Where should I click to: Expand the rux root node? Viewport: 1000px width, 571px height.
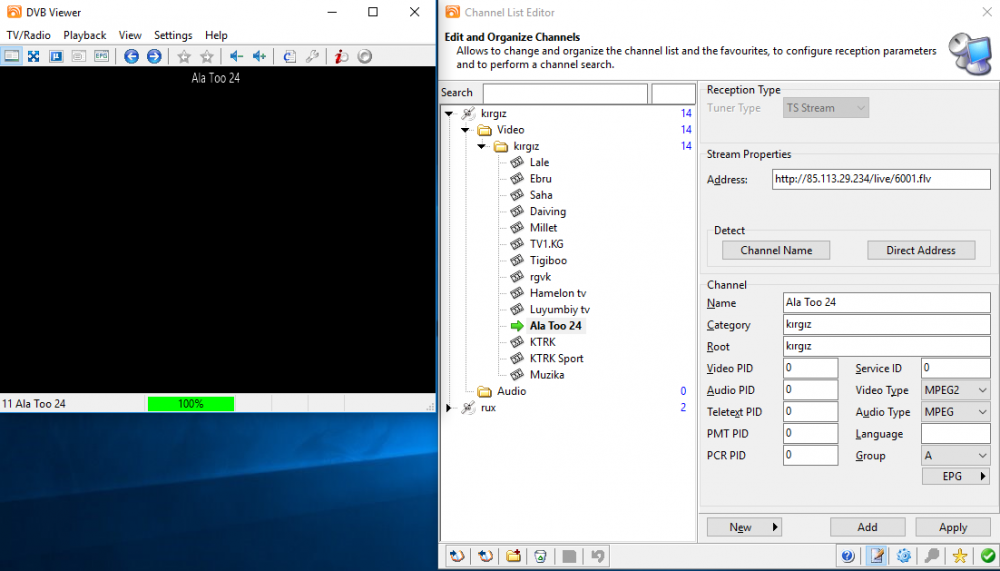pos(448,408)
